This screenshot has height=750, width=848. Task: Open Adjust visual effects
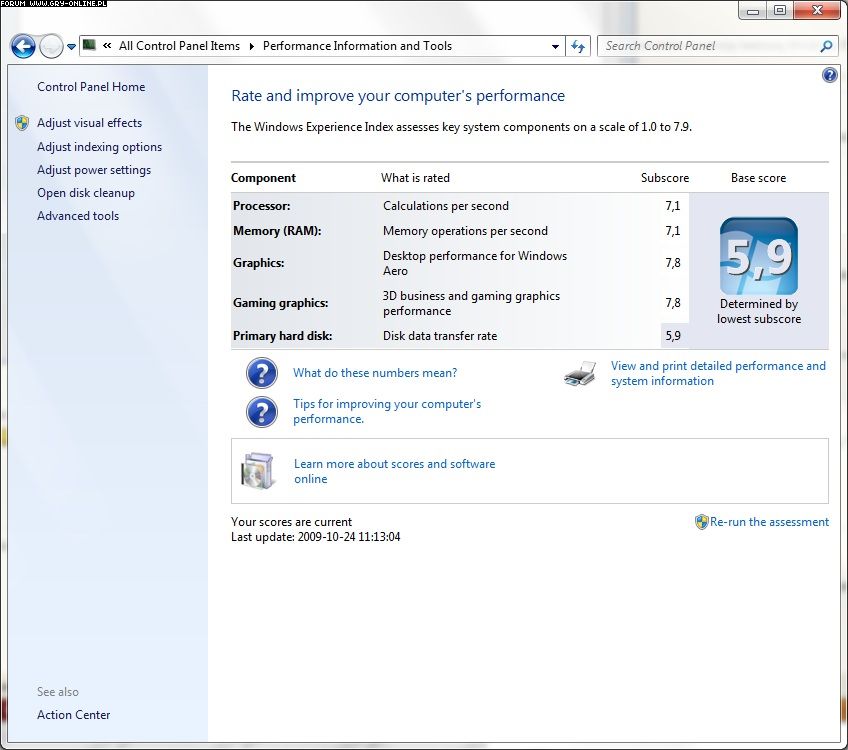(x=89, y=123)
